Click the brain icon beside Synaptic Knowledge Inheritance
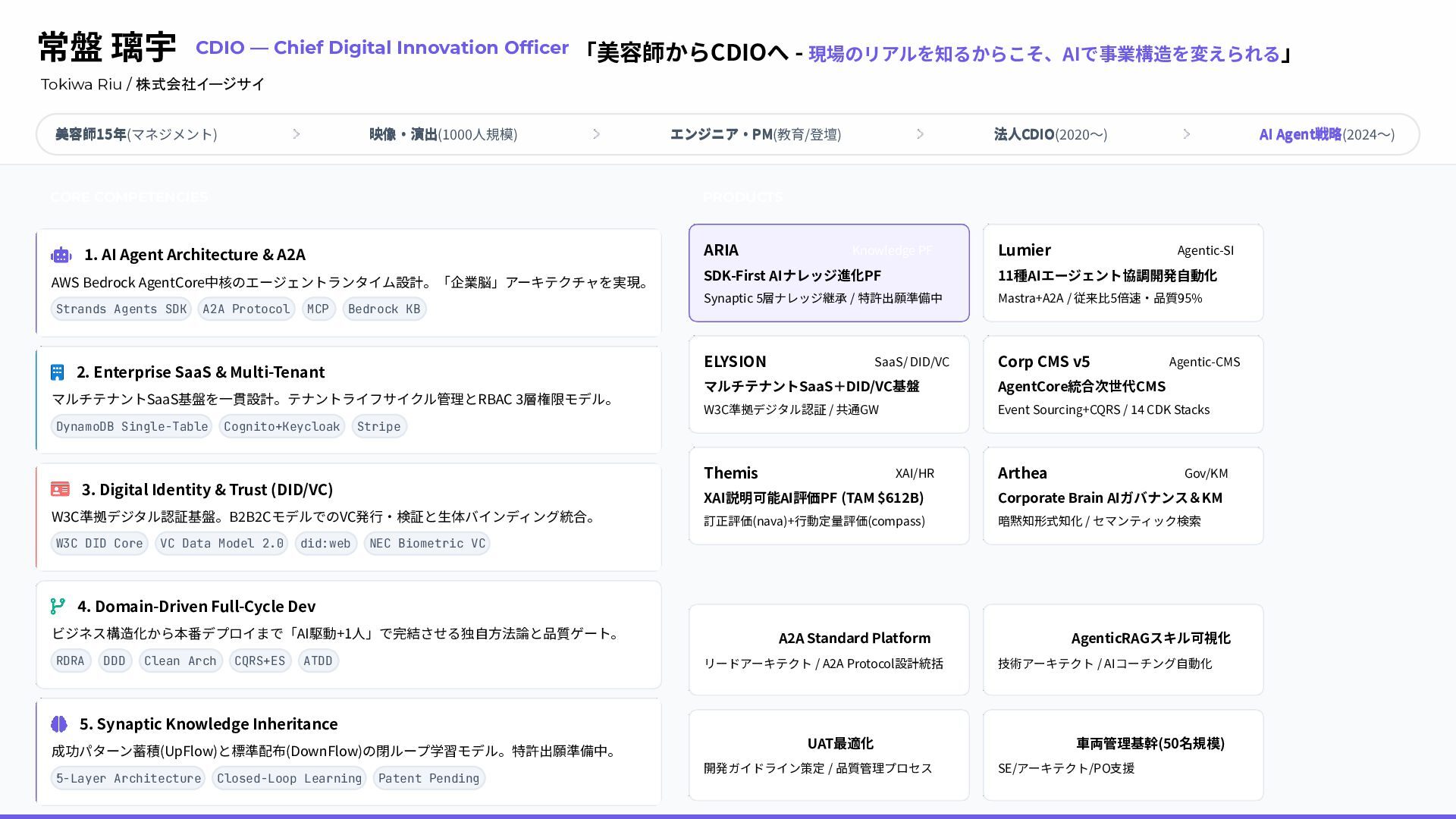 pos(59,724)
